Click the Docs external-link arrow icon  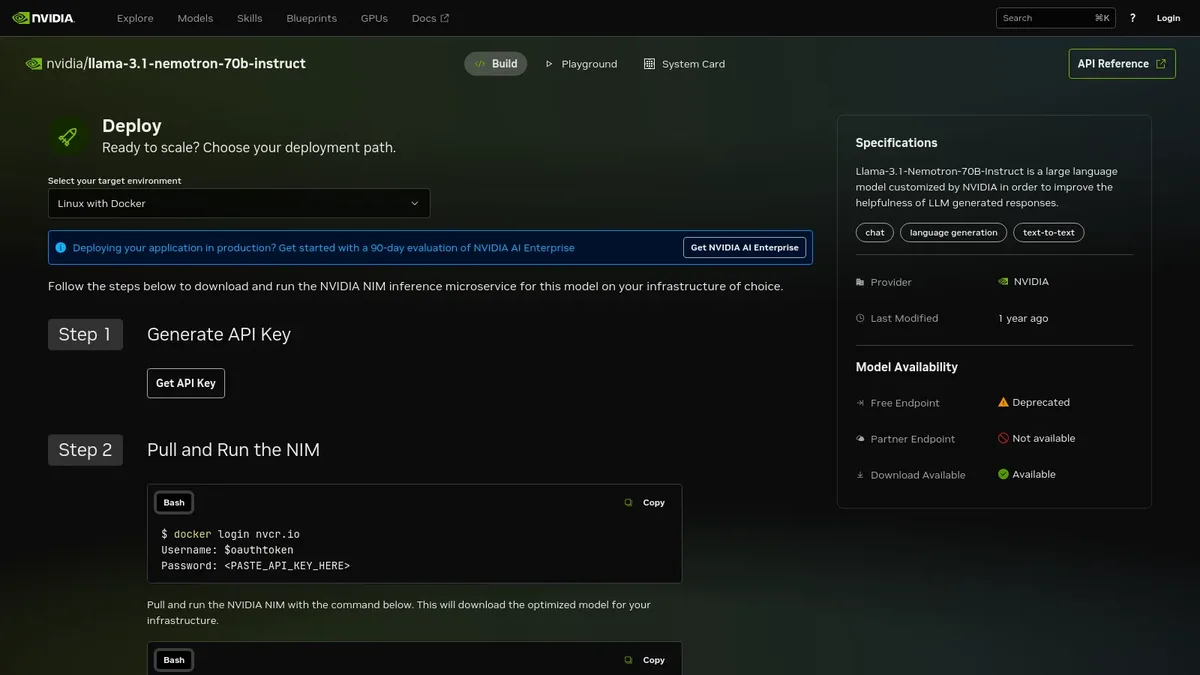point(445,18)
